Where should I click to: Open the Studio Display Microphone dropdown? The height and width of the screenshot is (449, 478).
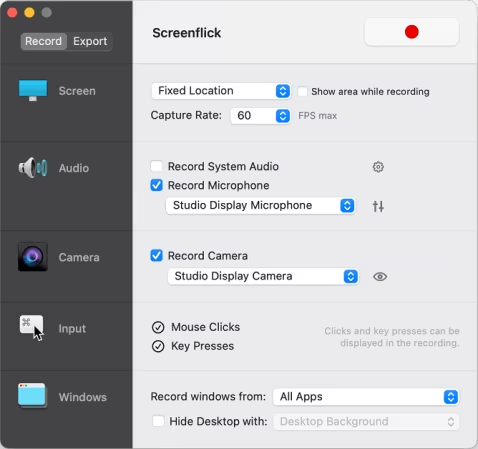260,205
